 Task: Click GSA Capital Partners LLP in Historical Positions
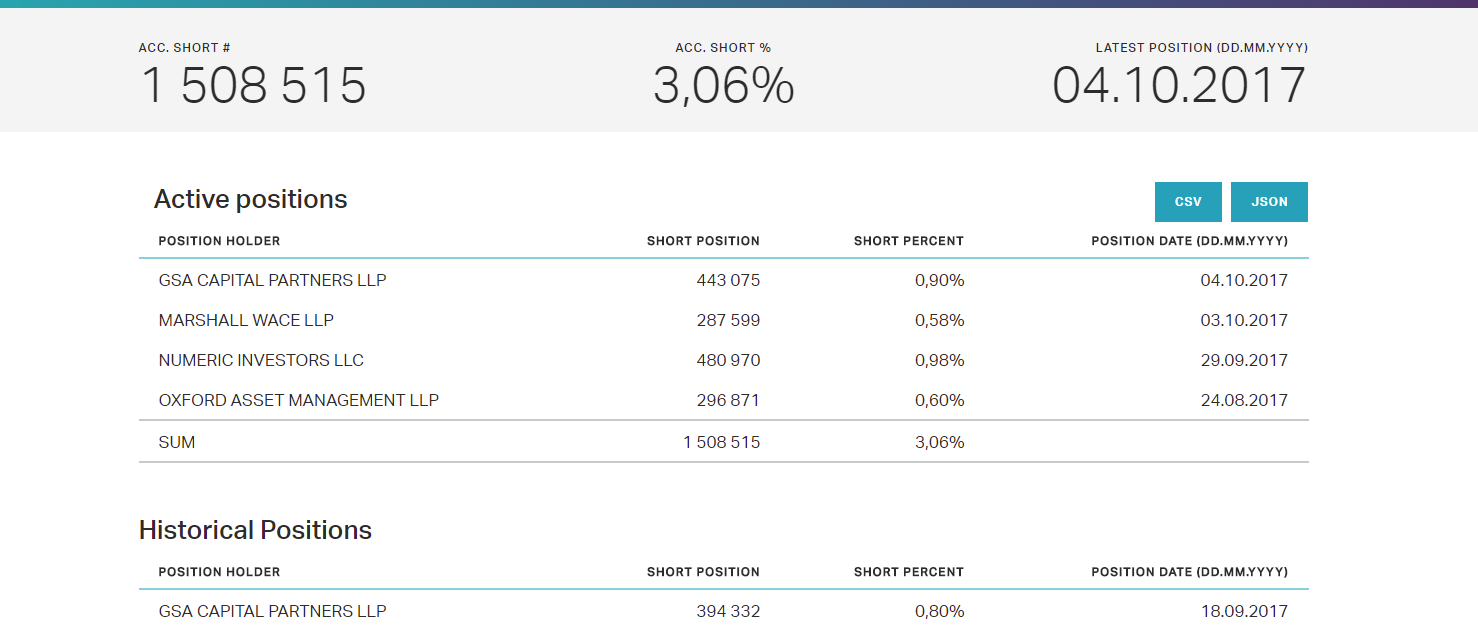[272, 611]
